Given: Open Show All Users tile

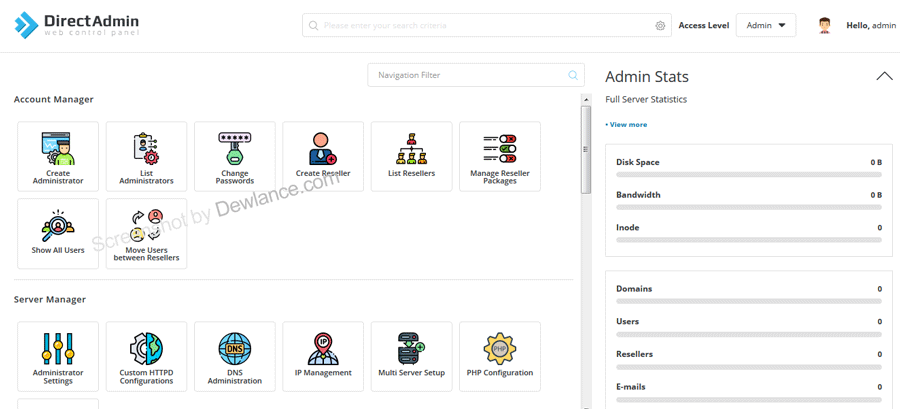Looking at the screenshot, I should pos(58,233).
